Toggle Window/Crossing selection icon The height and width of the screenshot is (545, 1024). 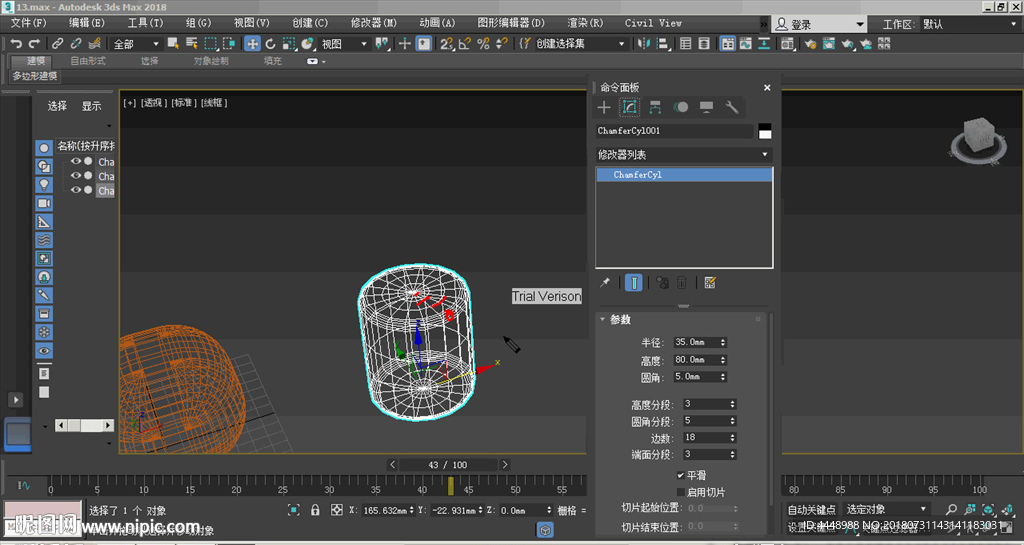click(x=229, y=44)
